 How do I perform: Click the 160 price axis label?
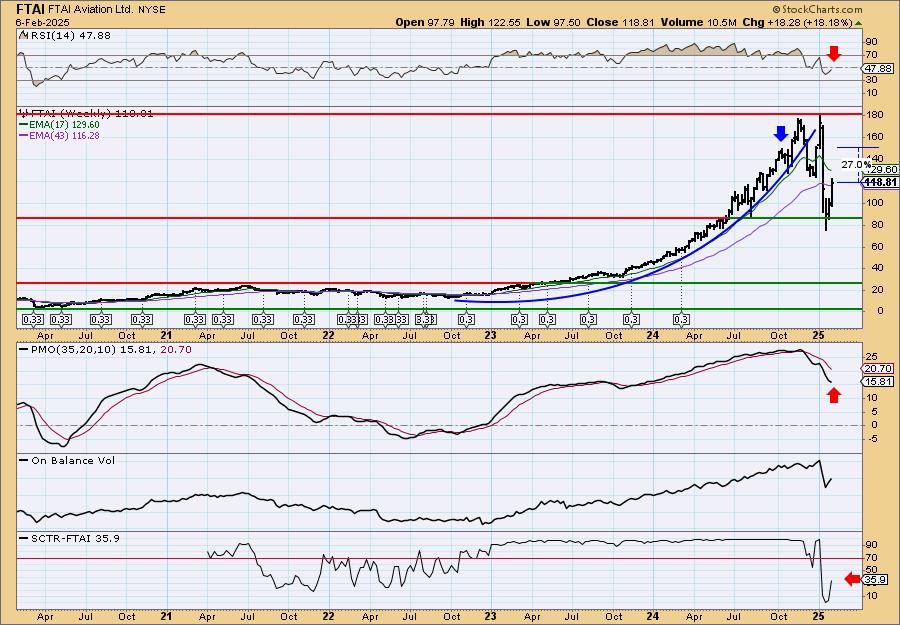point(874,137)
